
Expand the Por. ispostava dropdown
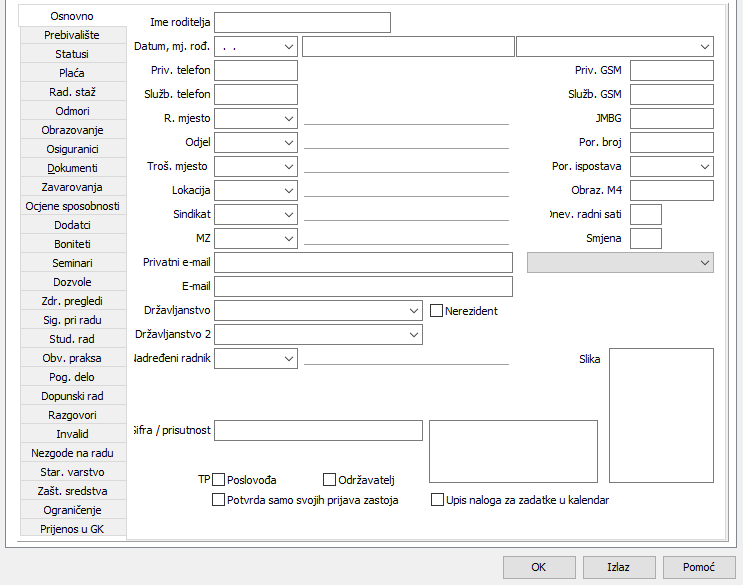click(x=705, y=166)
